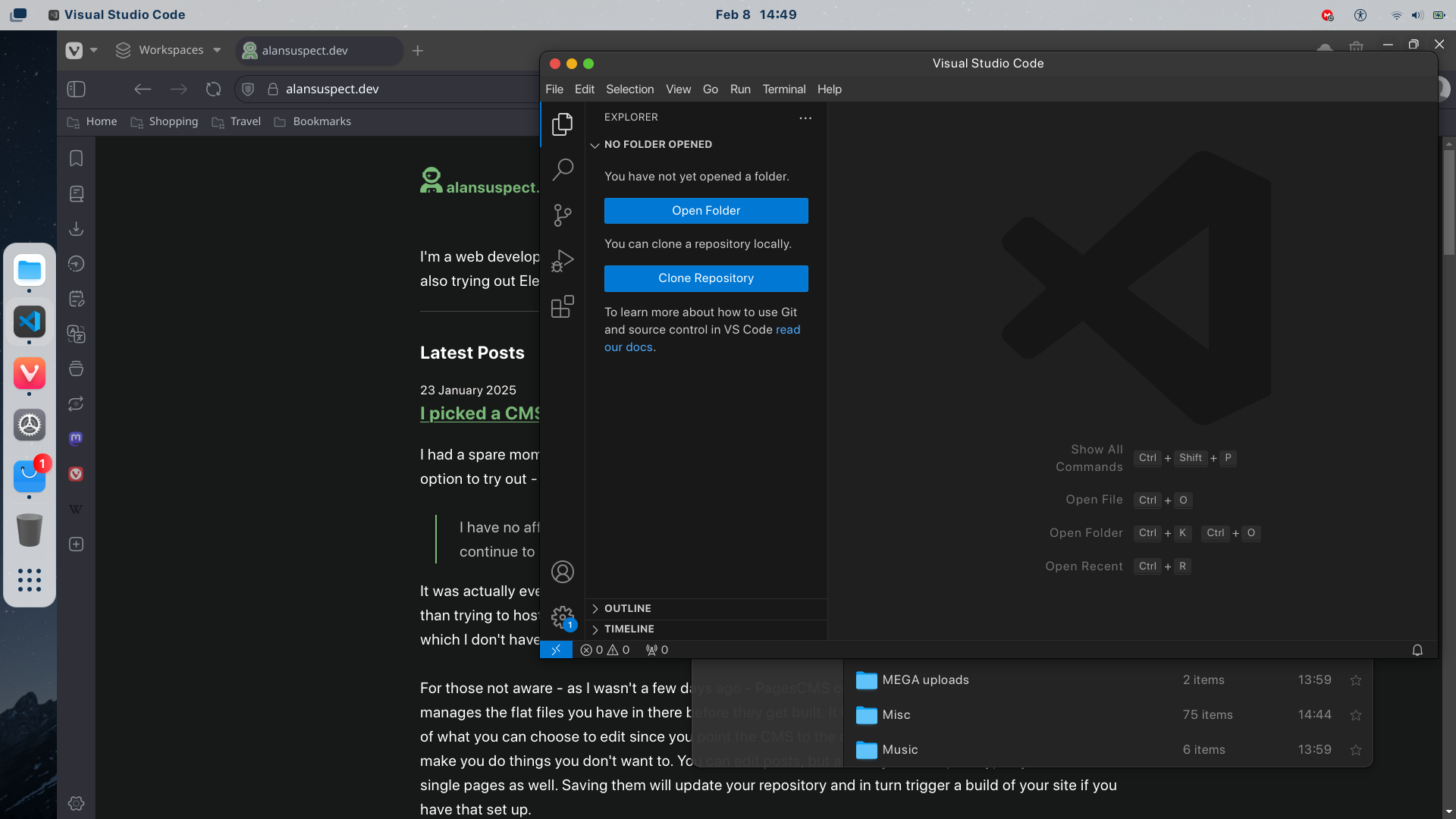Open a new tab in Vivaldi
The height and width of the screenshot is (819, 1456).
click(418, 51)
